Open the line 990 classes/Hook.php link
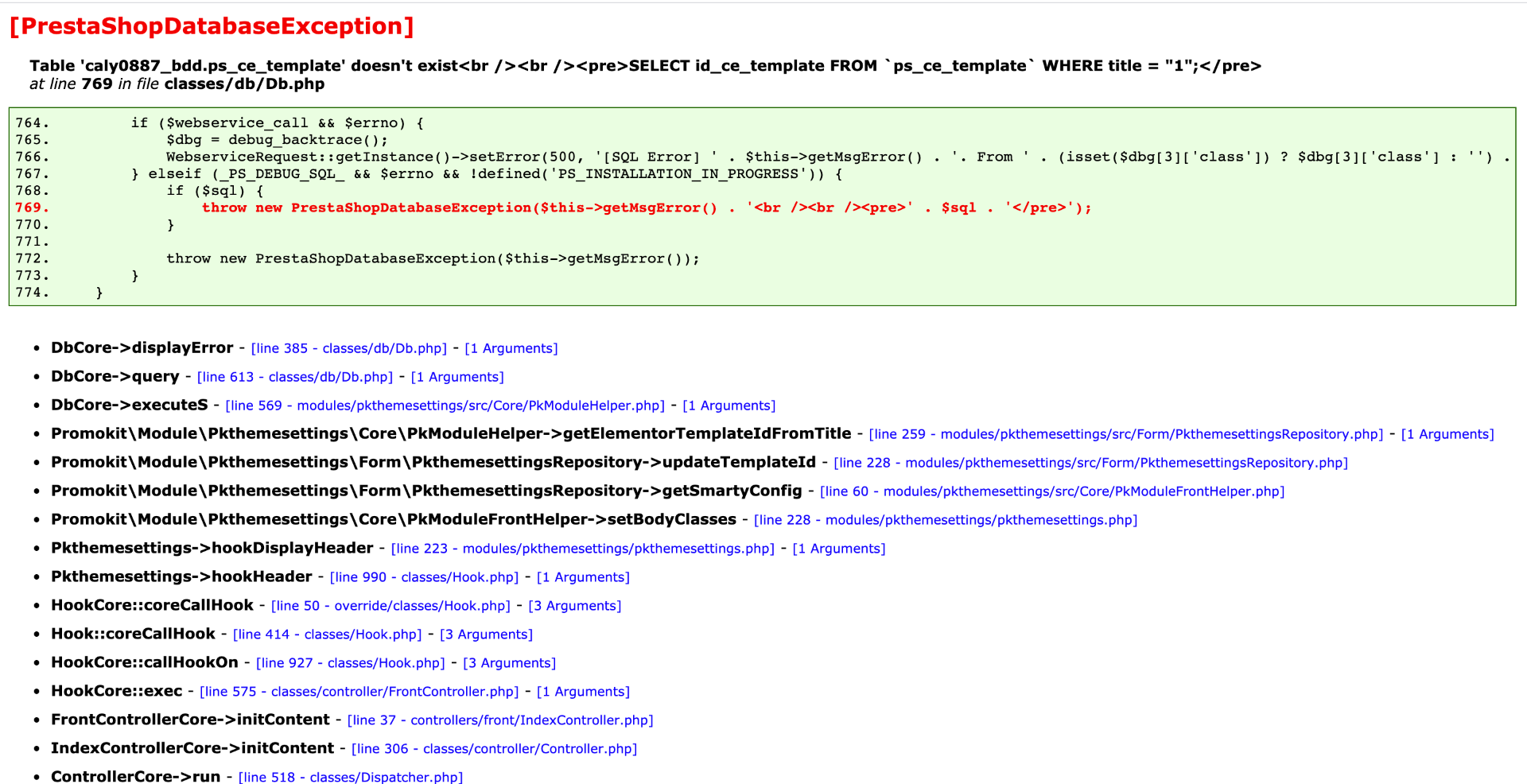 click(425, 577)
